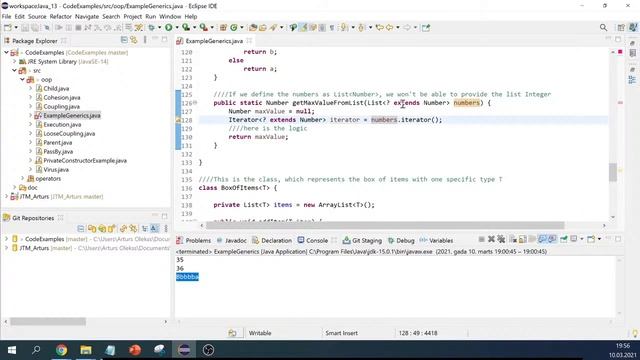Image resolution: width=640 pixels, height=360 pixels.
Task: Click Collapse All icon in Git Repositories
Action: [x=80, y=229]
